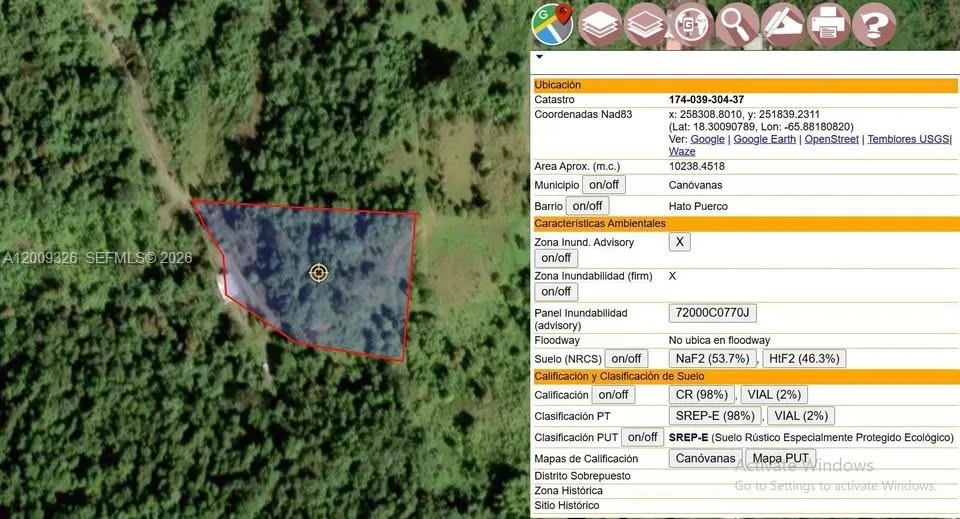This screenshot has height=519, width=960.
Task: Collapse panel with small black arrow
Action: [540, 57]
